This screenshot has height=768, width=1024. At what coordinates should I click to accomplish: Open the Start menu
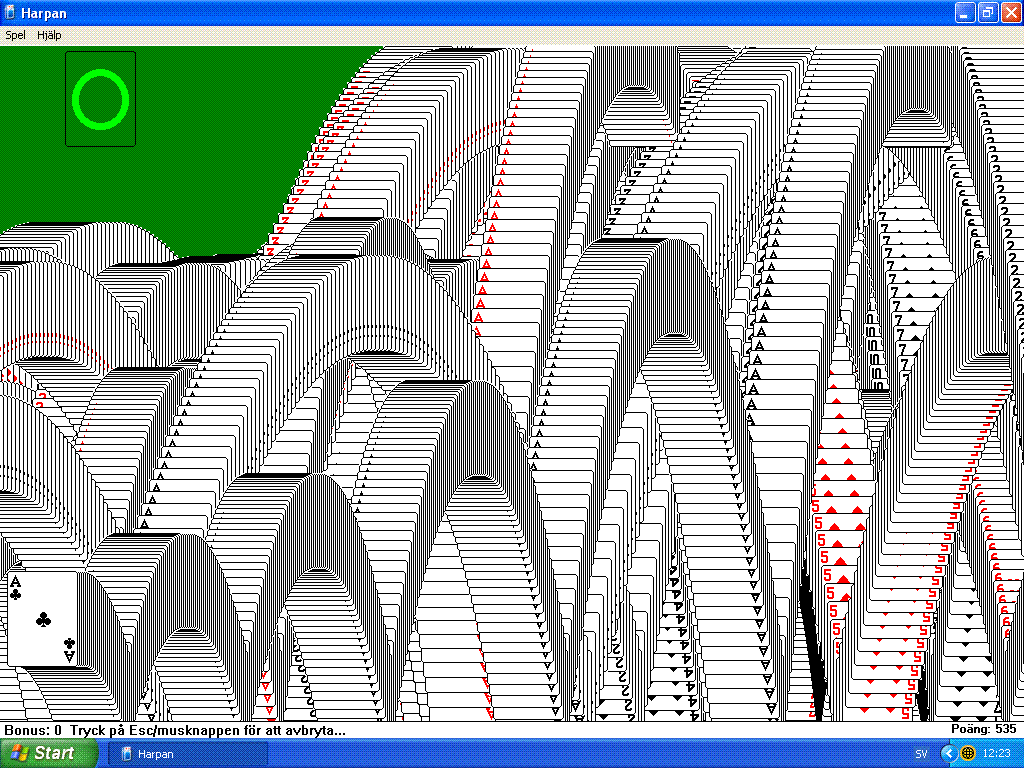[x=48, y=754]
